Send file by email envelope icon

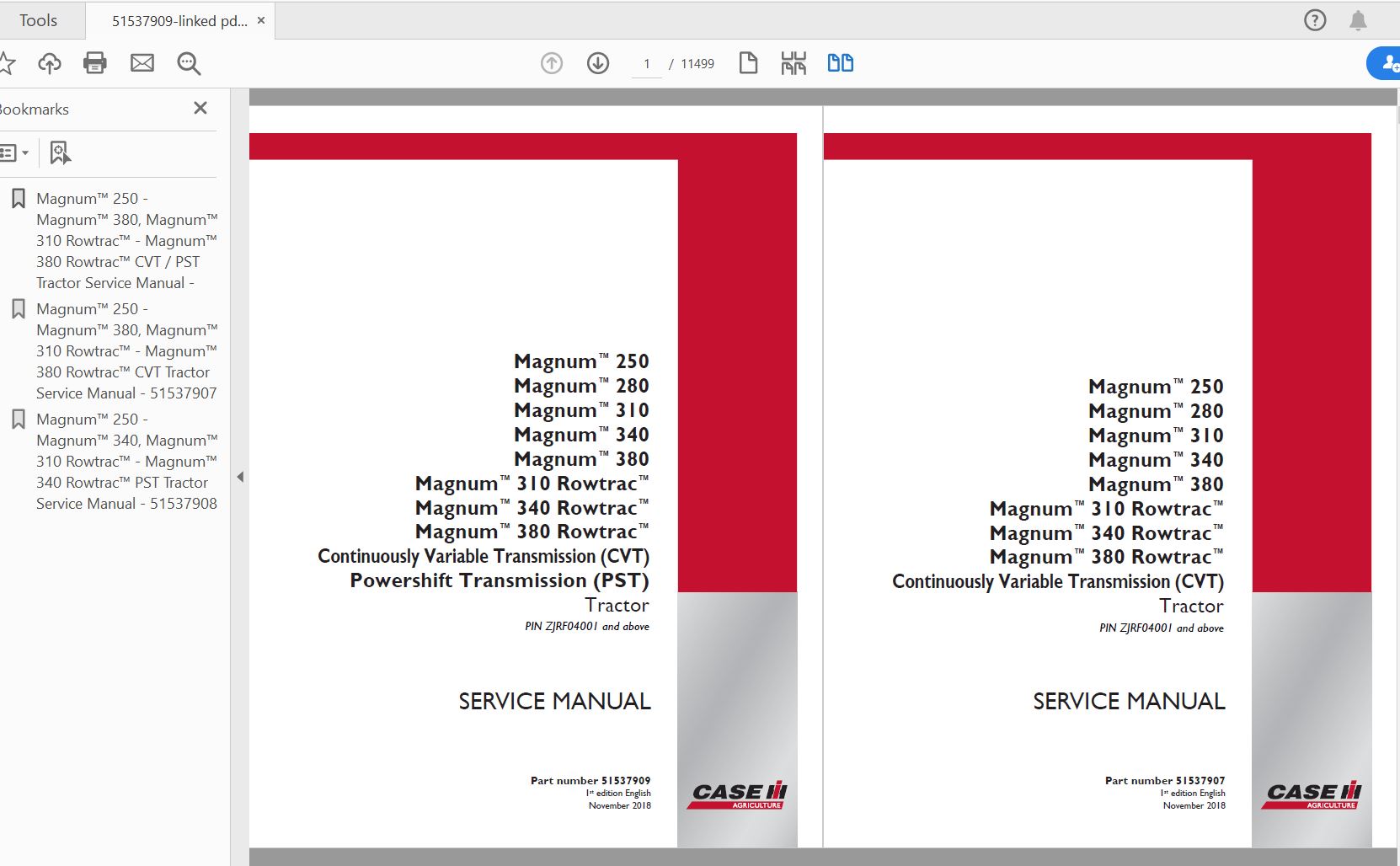click(142, 63)
